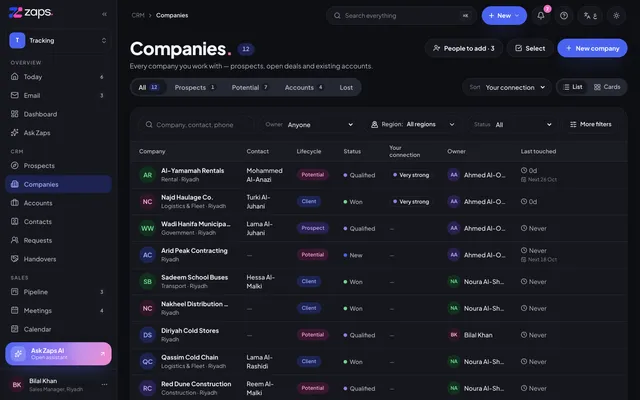Open the Owner Anyone dropdown
The height and width of the screenshot is (400, 640).
[309, 124]
